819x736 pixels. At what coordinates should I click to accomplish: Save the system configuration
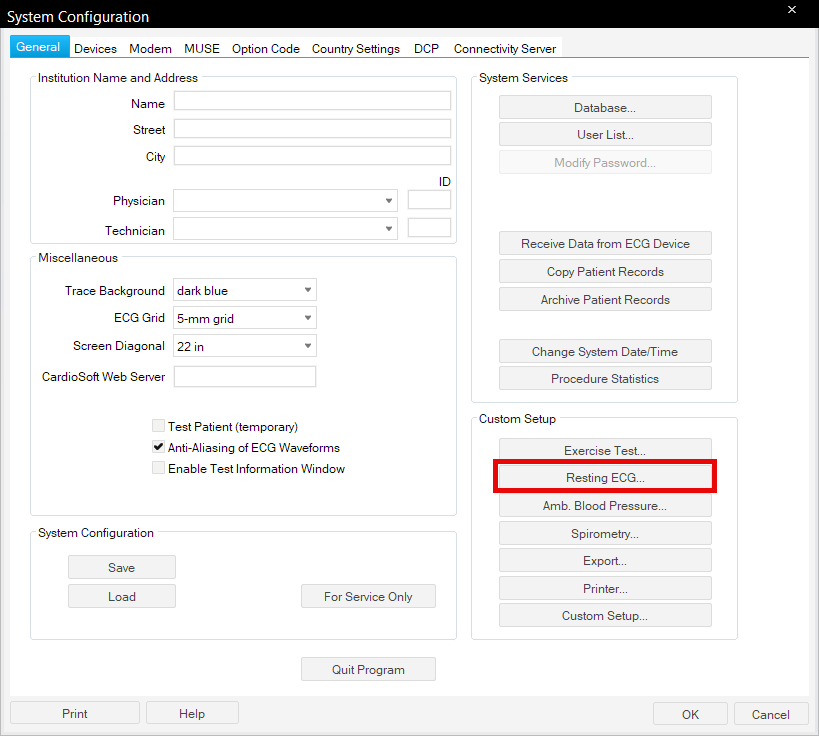(122, 568)
